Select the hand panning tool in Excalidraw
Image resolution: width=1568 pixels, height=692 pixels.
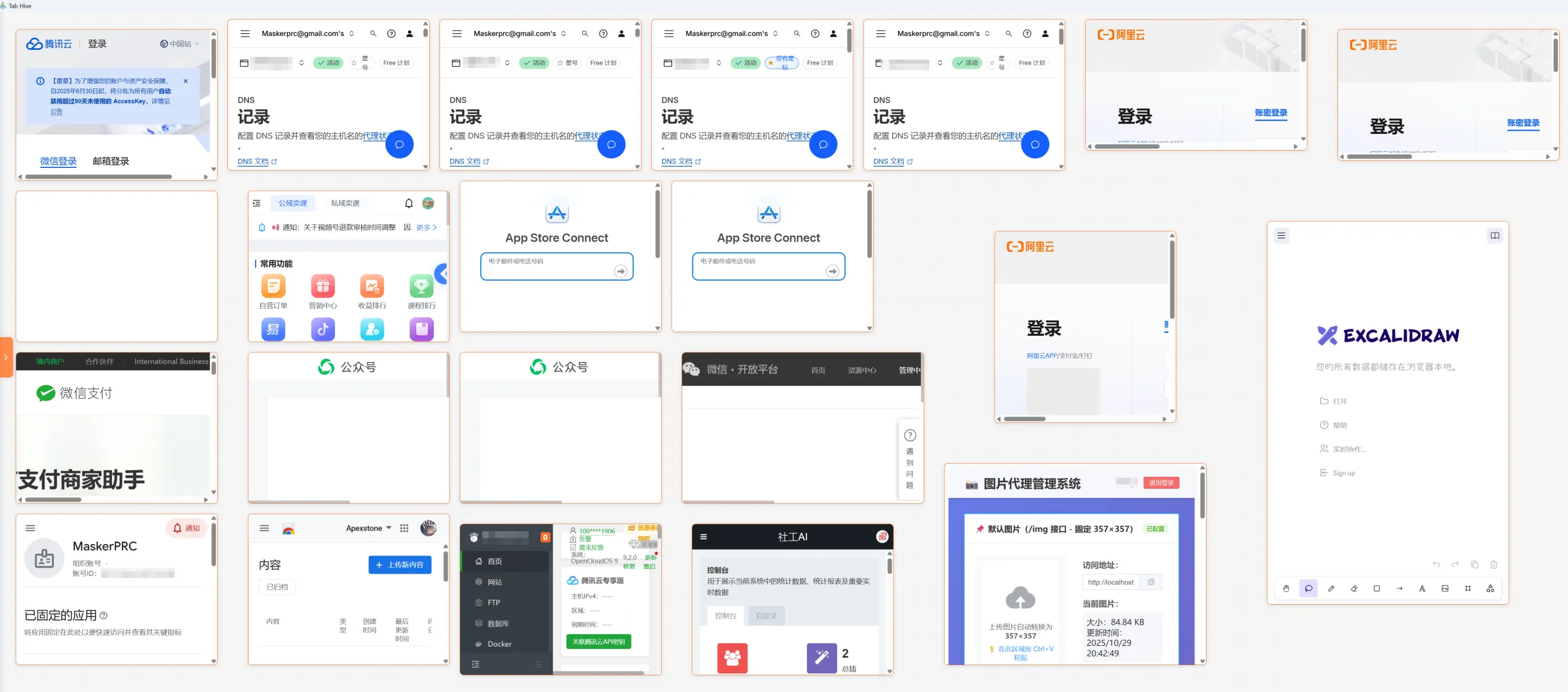pyautogui.click(x=1286, y=588)
